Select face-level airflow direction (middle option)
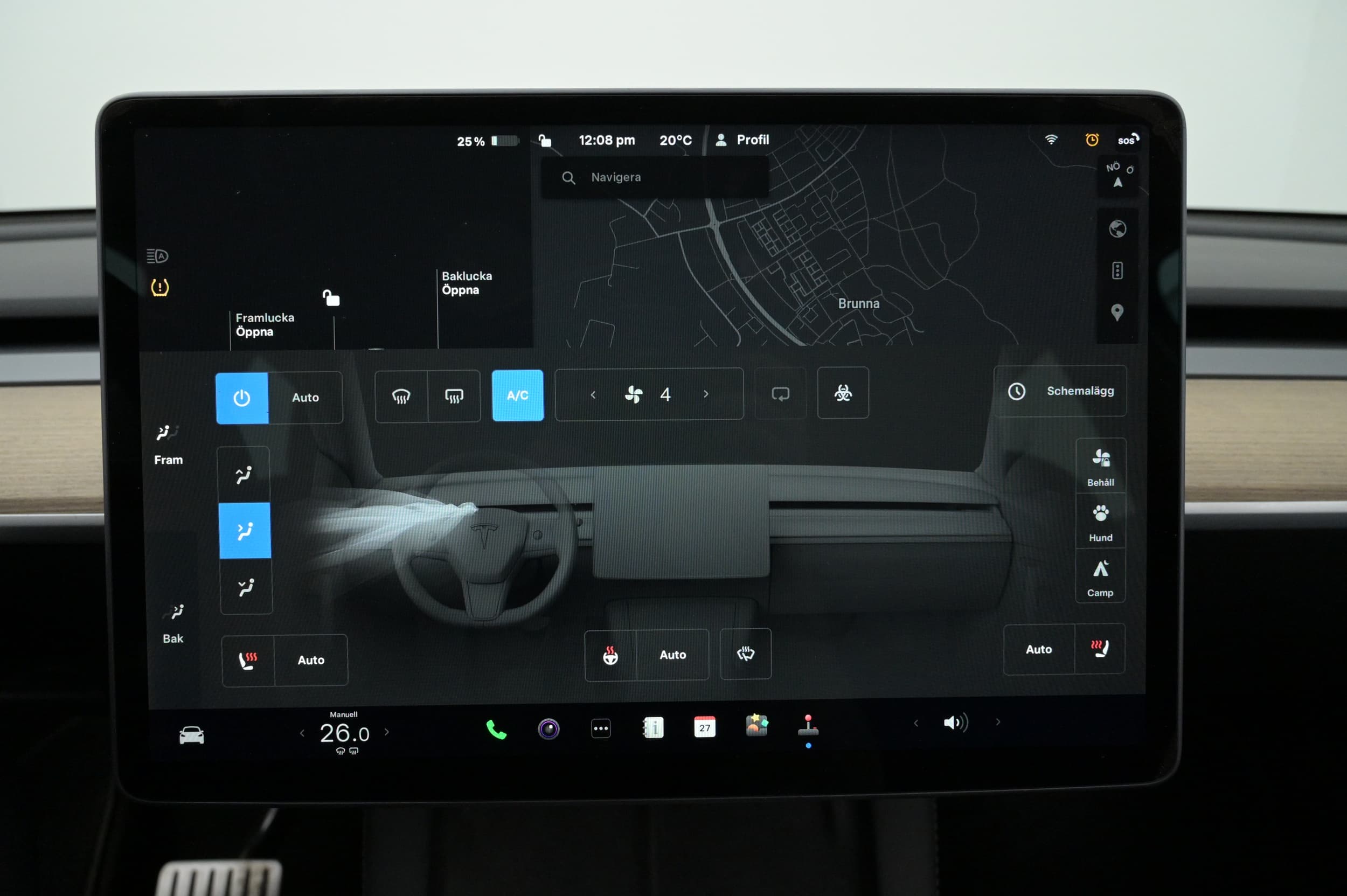This screenshot has height=896, width=1347. 245,530
